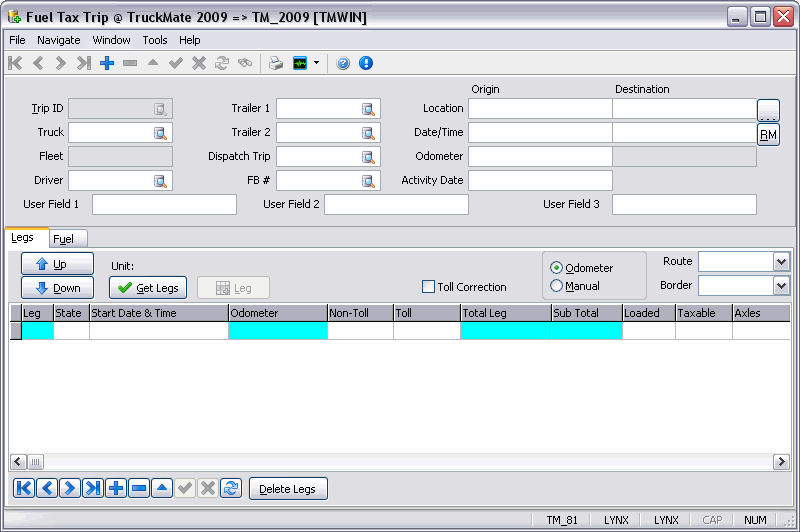
Task: Add a leg with bottom plus icon
Action: click(116, 488)
